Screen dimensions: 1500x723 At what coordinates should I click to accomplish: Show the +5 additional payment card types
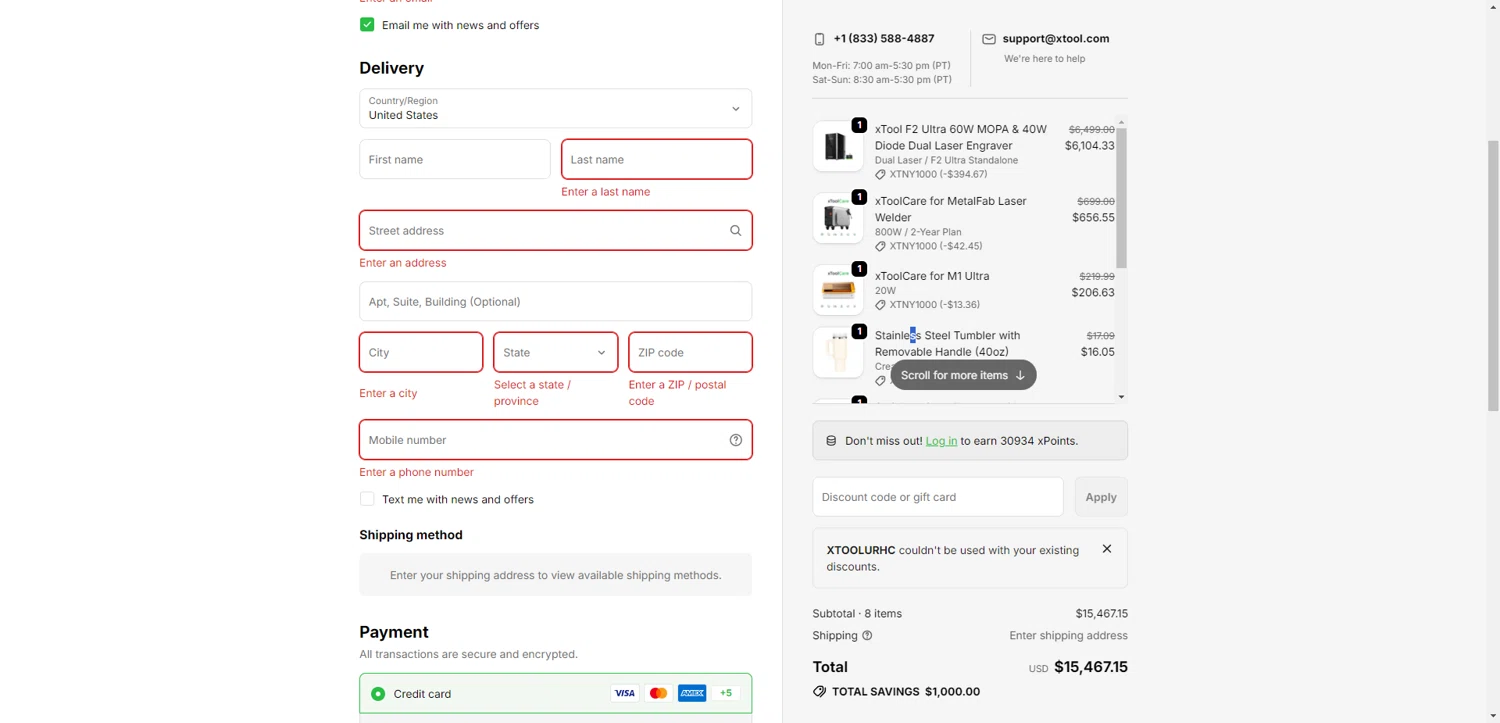click(726, 694)
